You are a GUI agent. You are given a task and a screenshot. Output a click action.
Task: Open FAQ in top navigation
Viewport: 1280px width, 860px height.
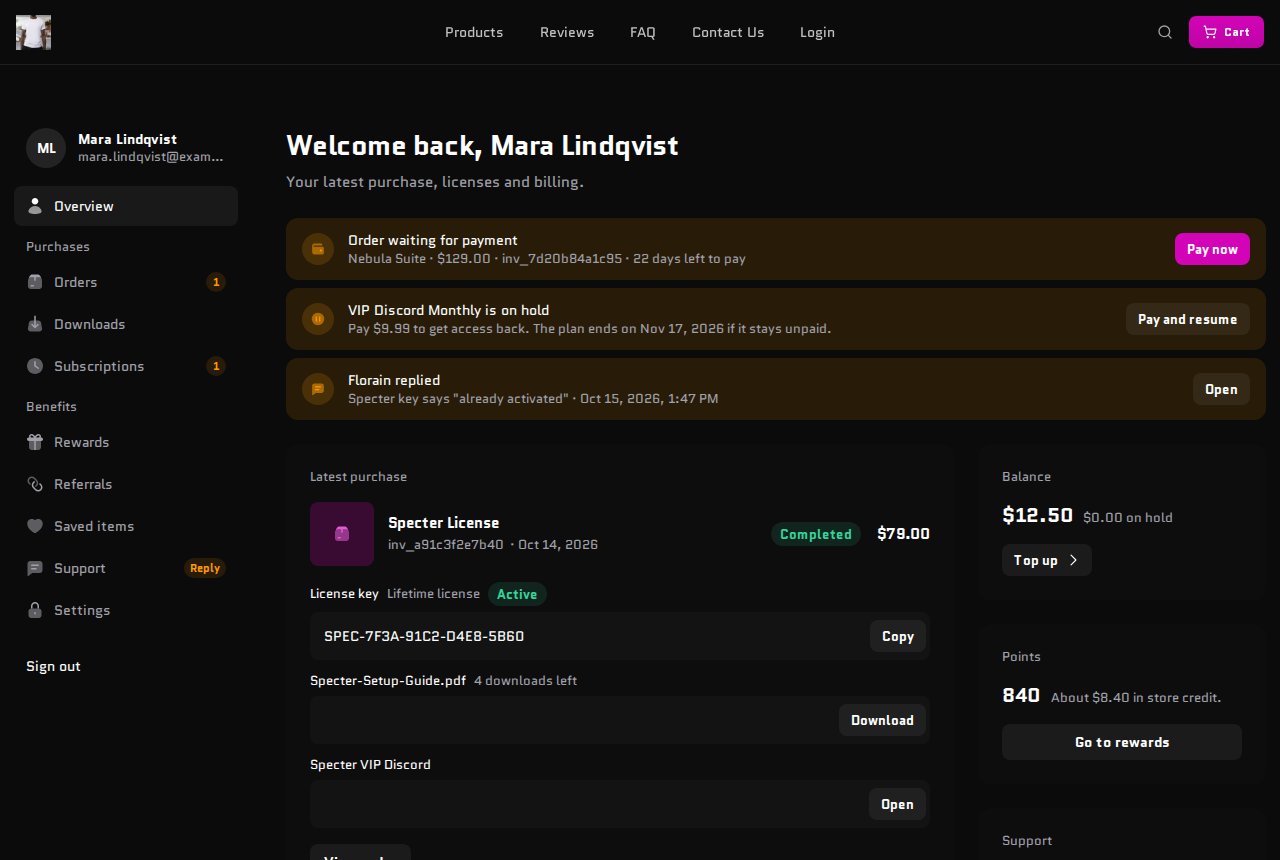pyautogui.click(x=643, y=32)
